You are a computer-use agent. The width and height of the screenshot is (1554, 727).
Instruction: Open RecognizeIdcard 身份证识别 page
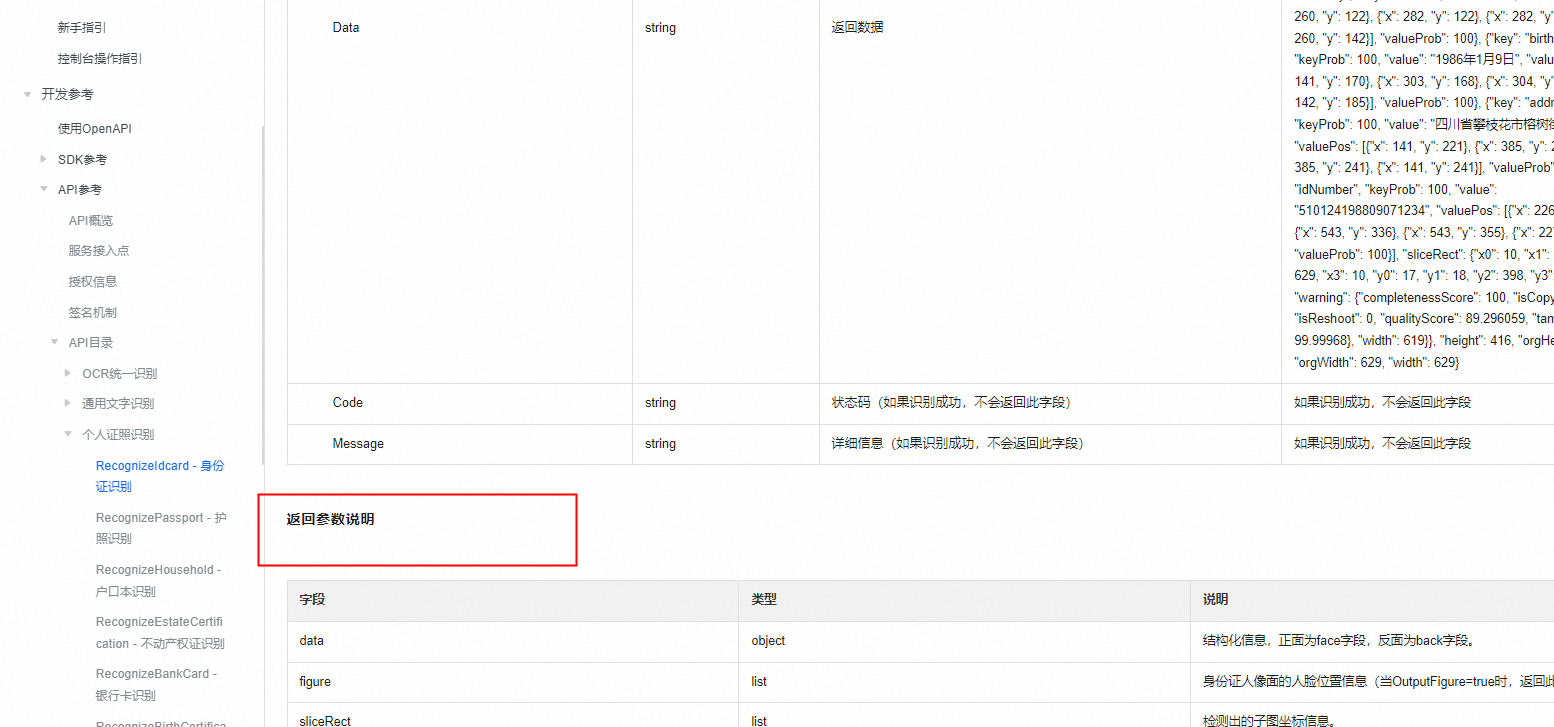pos(160,476)
